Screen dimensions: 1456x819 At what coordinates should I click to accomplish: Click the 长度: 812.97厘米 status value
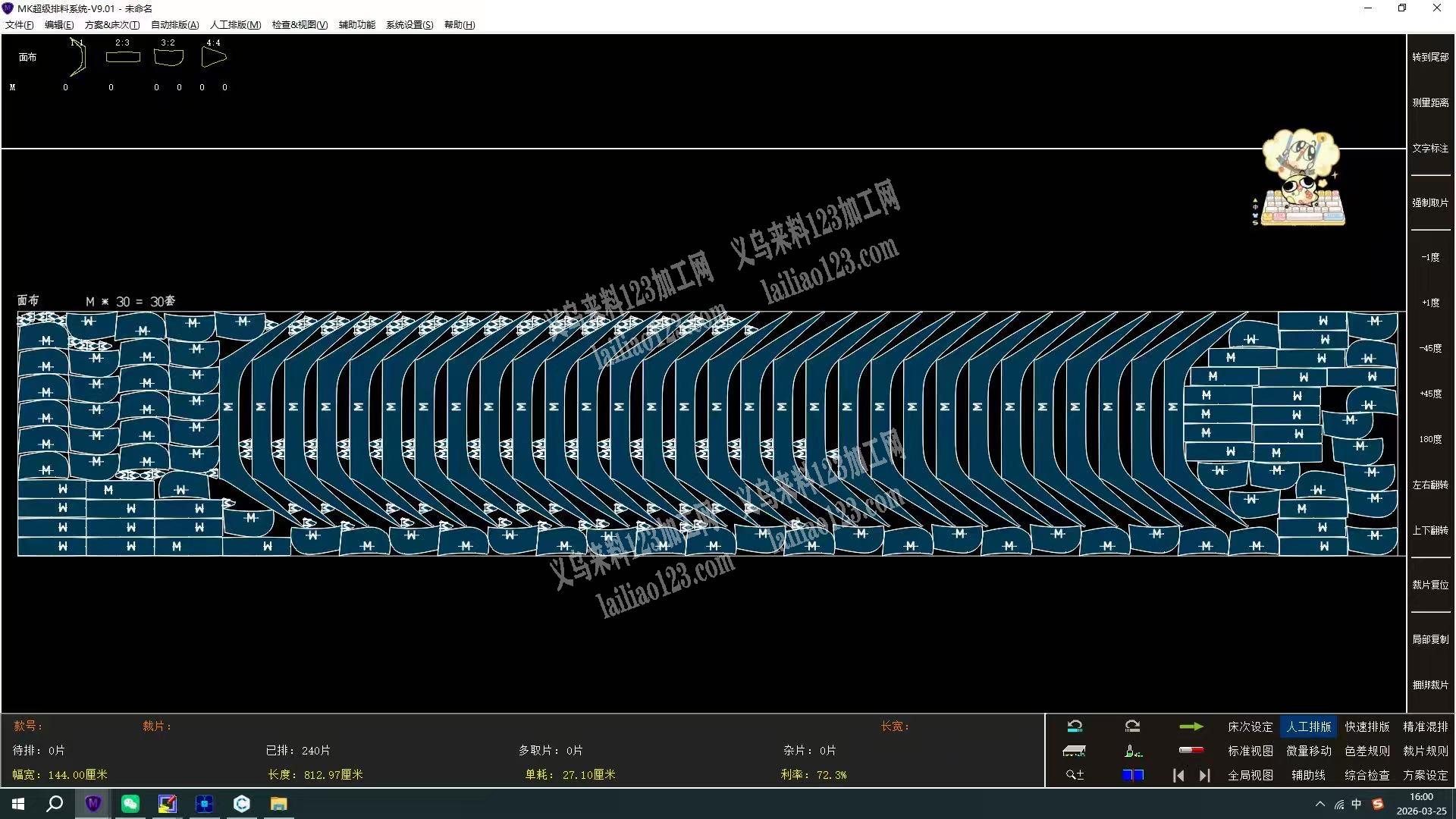(315, 775)
